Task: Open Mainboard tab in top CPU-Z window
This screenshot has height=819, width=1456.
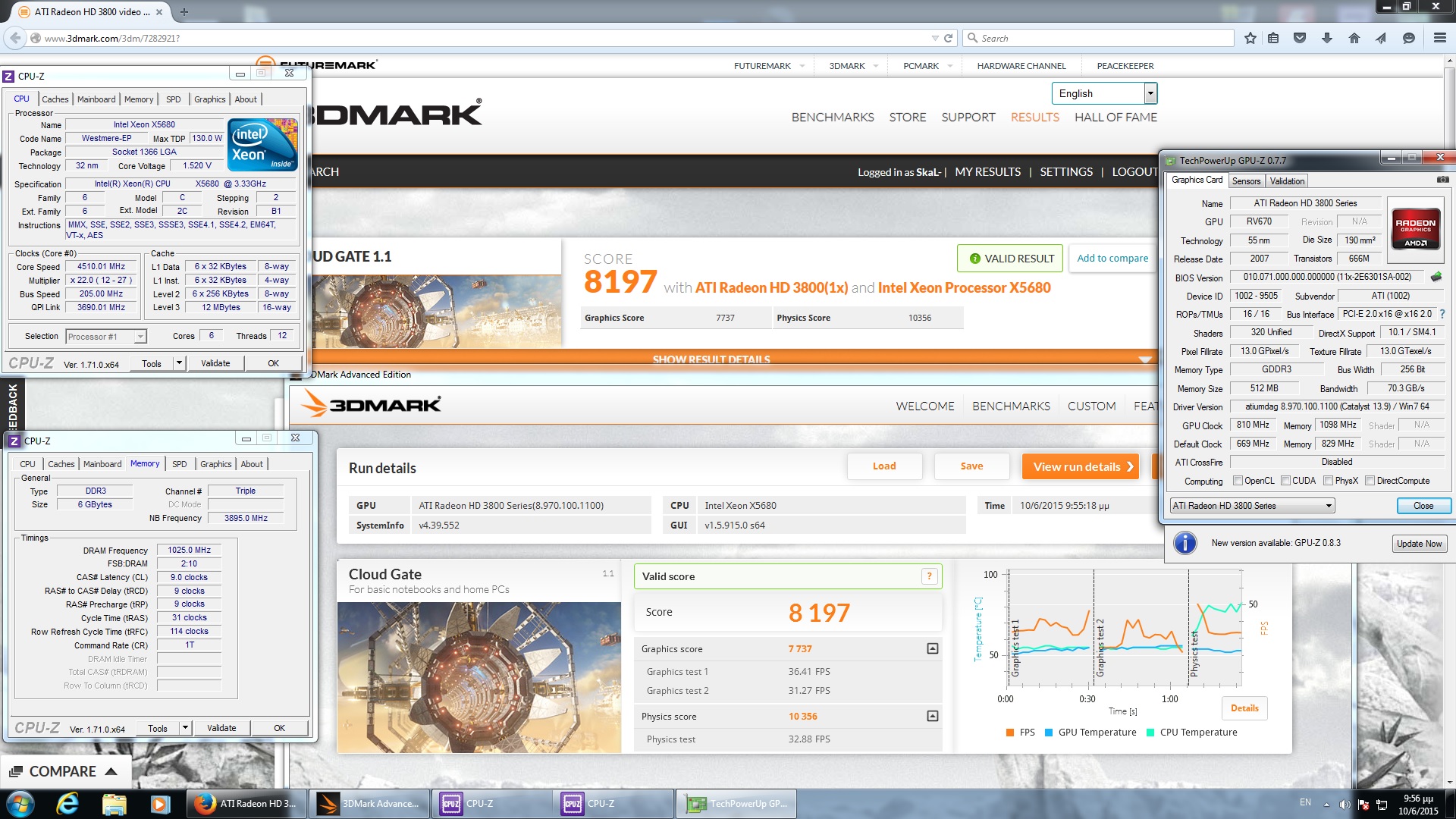Action: pyautogui.click(x=96, y=99)
